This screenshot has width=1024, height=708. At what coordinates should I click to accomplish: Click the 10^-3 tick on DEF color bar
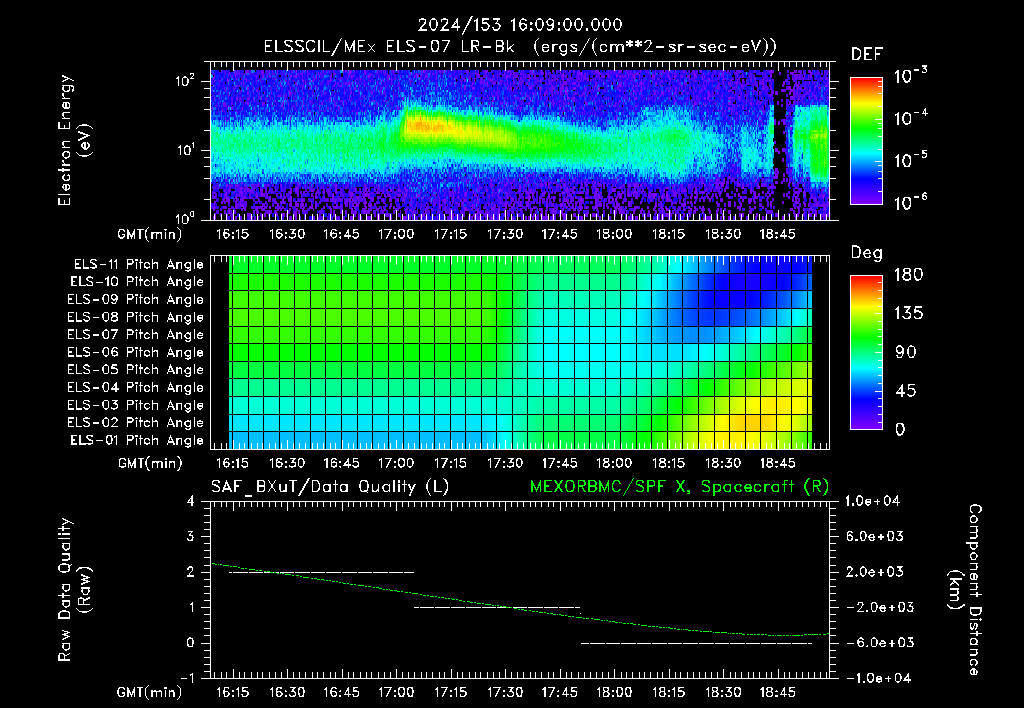(x=910, y=76)
